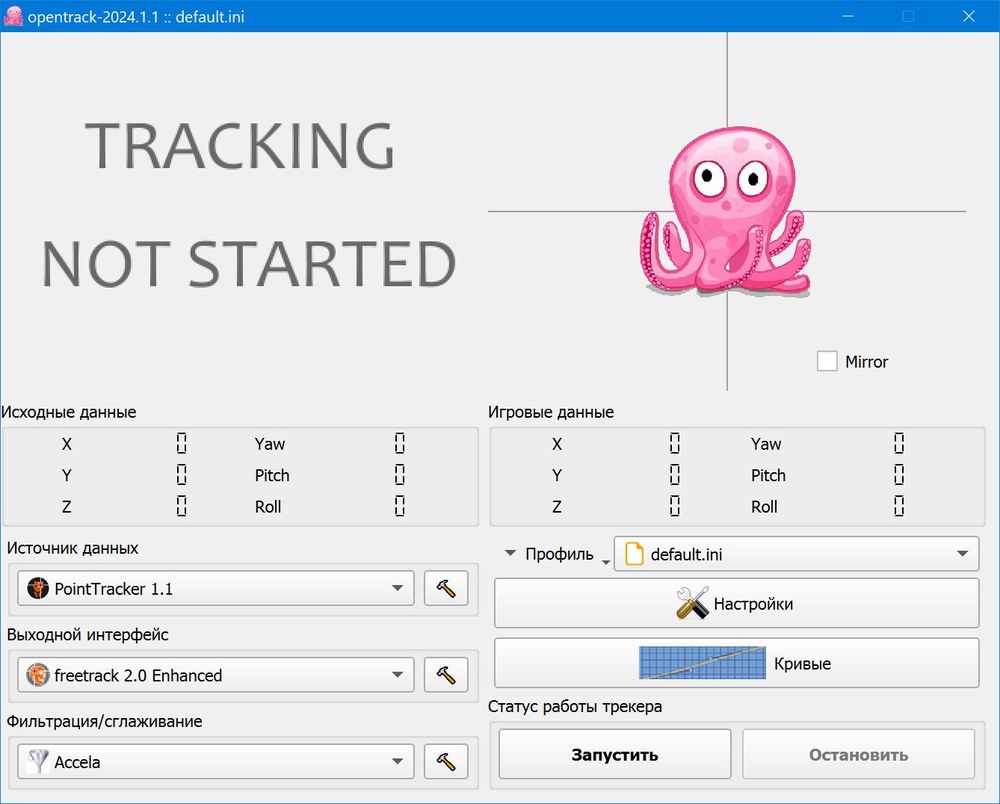1000x804 pixels.
Task: Click the Настройки button
Action: point(736,603)
